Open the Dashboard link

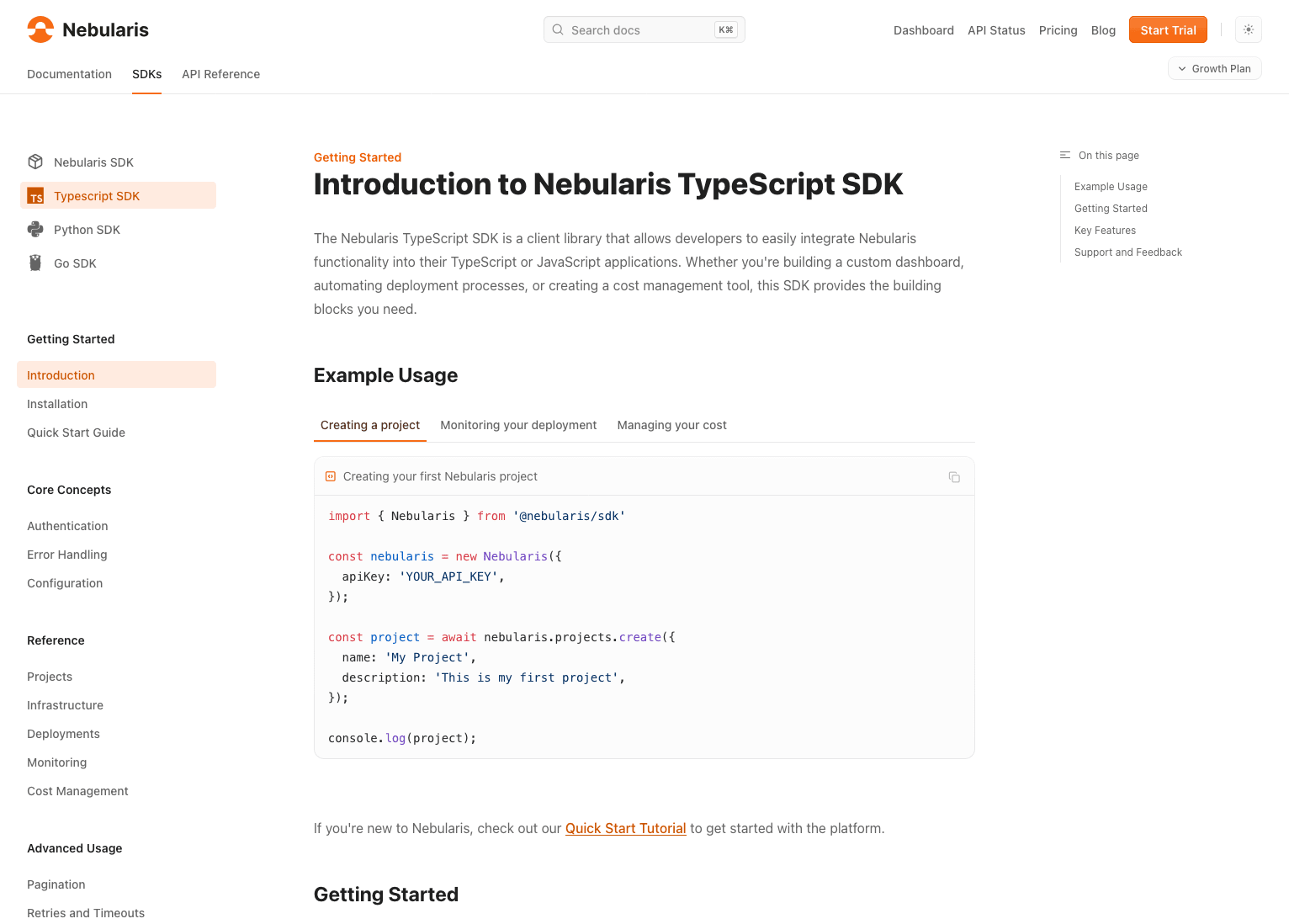(x=924, y=30)
